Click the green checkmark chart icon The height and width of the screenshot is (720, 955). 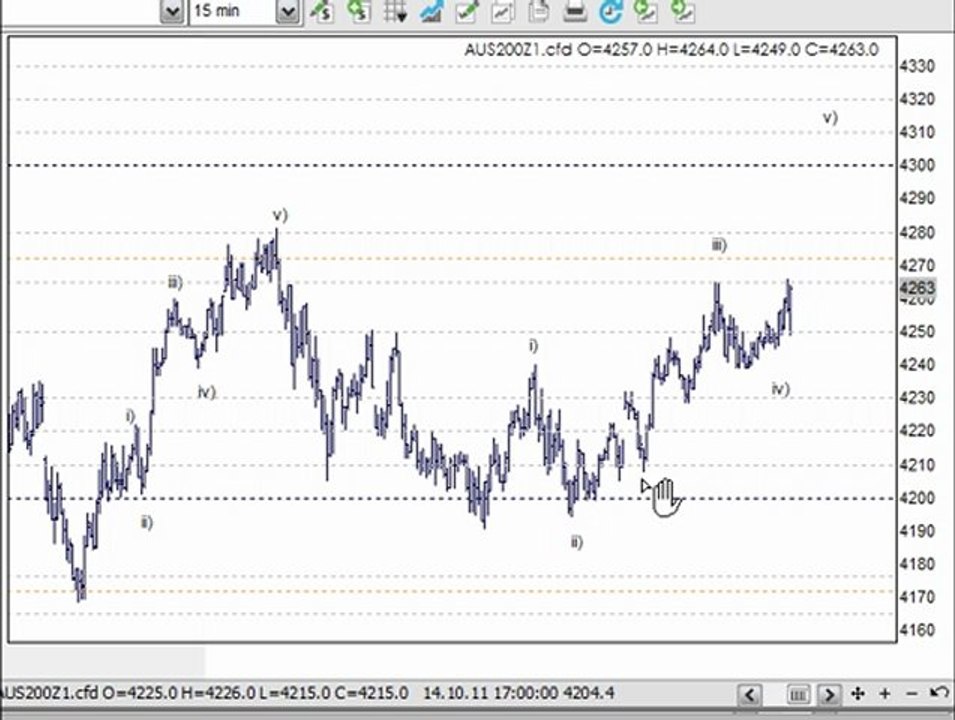click(x=467, y=11)
